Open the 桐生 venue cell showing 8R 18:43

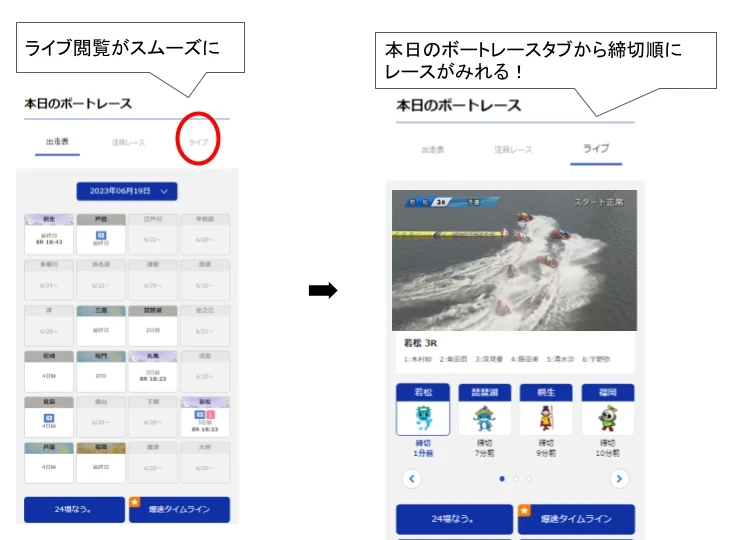point(49,234)
